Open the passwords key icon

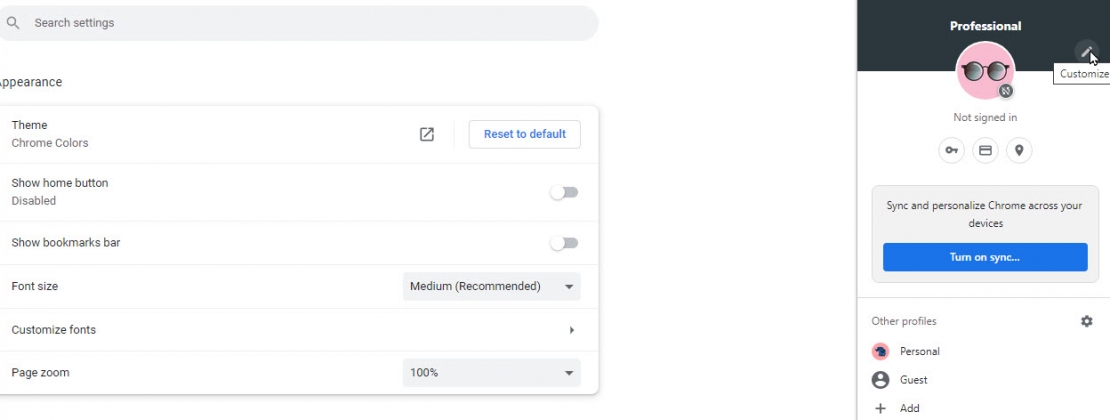951,150
